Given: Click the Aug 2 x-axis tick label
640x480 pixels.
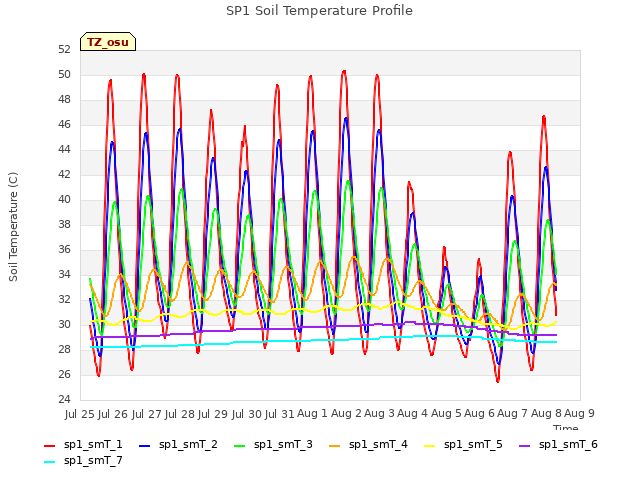Looking at the screenshot, I should click(346, 413).
